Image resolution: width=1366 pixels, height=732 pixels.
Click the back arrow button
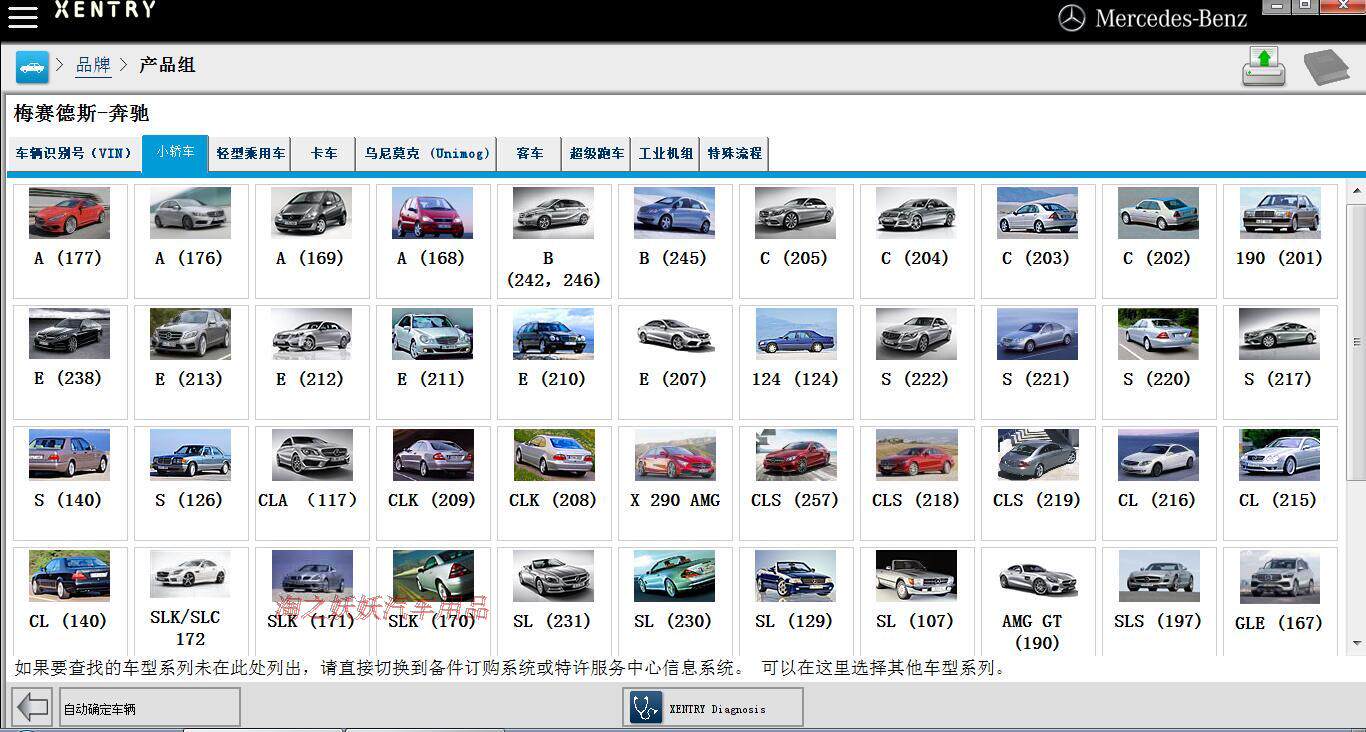(x=33, y=708)
